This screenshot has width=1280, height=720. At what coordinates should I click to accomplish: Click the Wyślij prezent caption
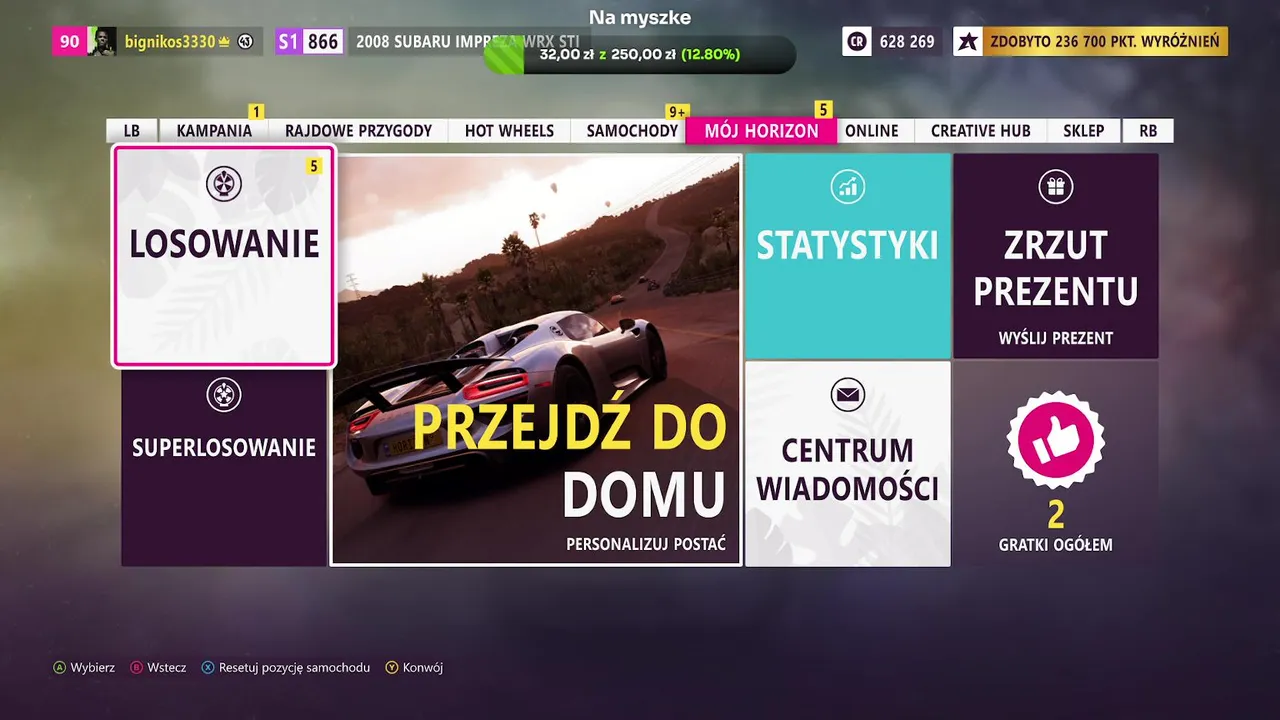(1056, 338)
